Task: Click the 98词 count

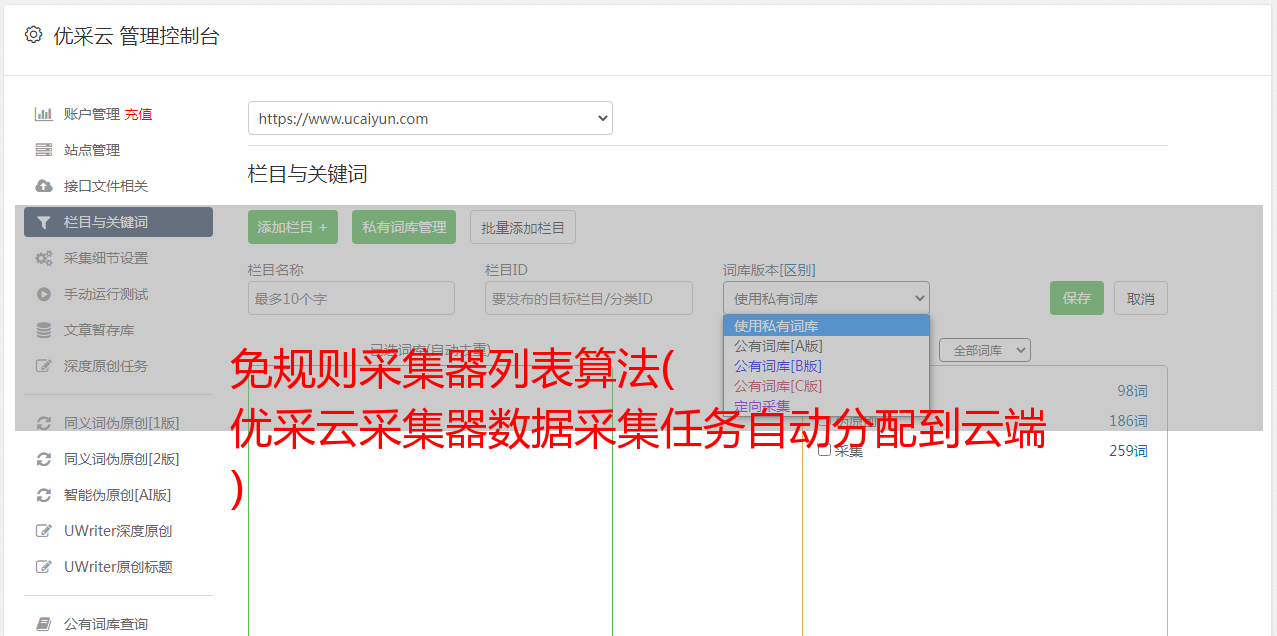Action: (x=1132, y=391)
